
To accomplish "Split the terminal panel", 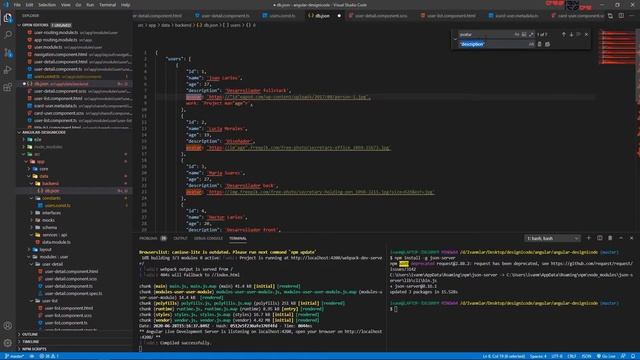I will coord(600,238).
